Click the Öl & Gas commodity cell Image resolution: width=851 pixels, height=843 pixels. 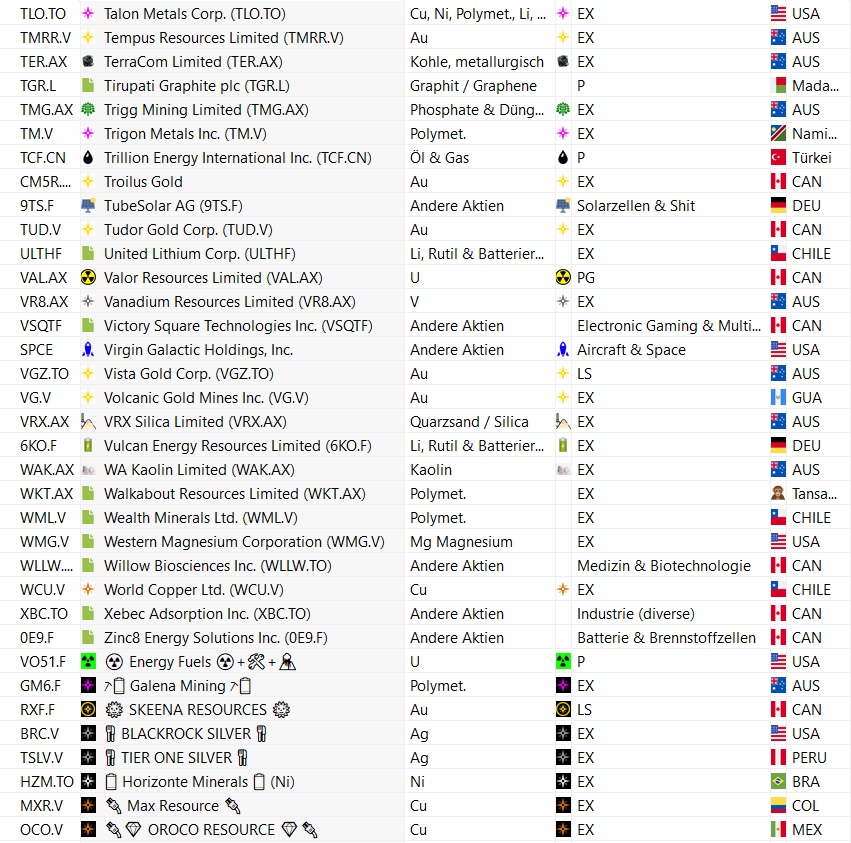click(440, 157)
